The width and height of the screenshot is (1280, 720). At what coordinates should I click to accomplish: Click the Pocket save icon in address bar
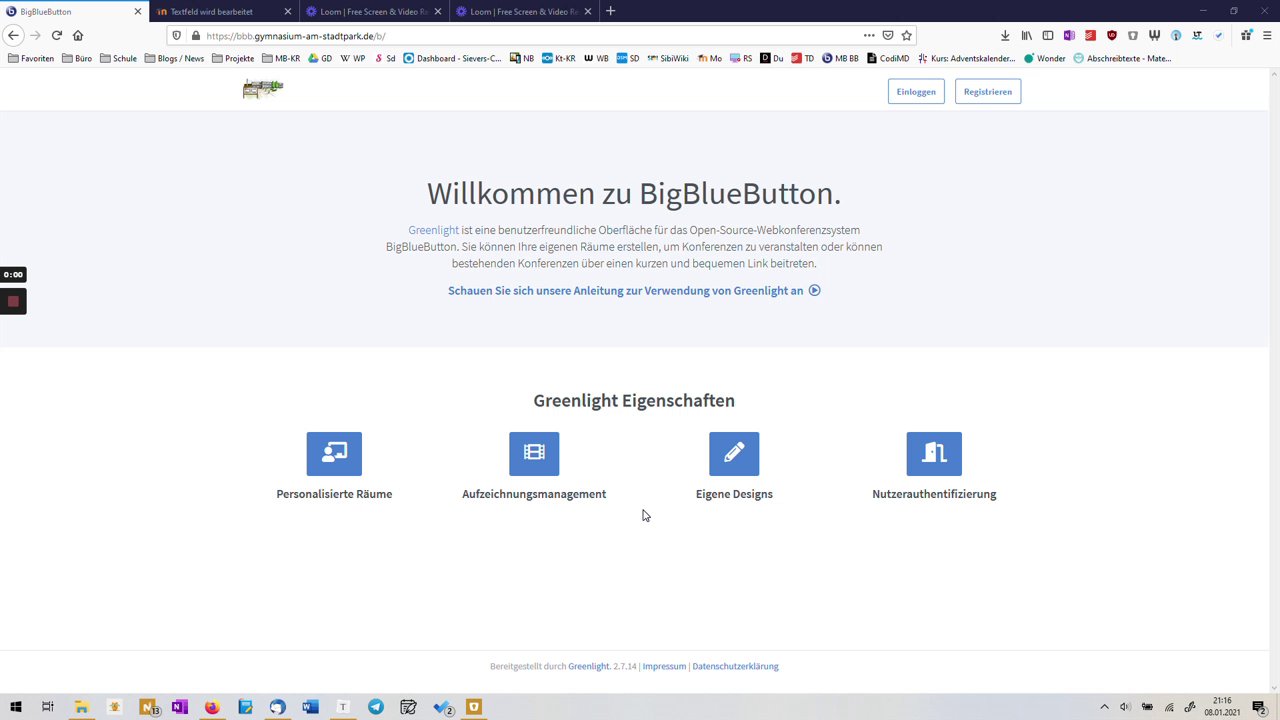(887, 35)
